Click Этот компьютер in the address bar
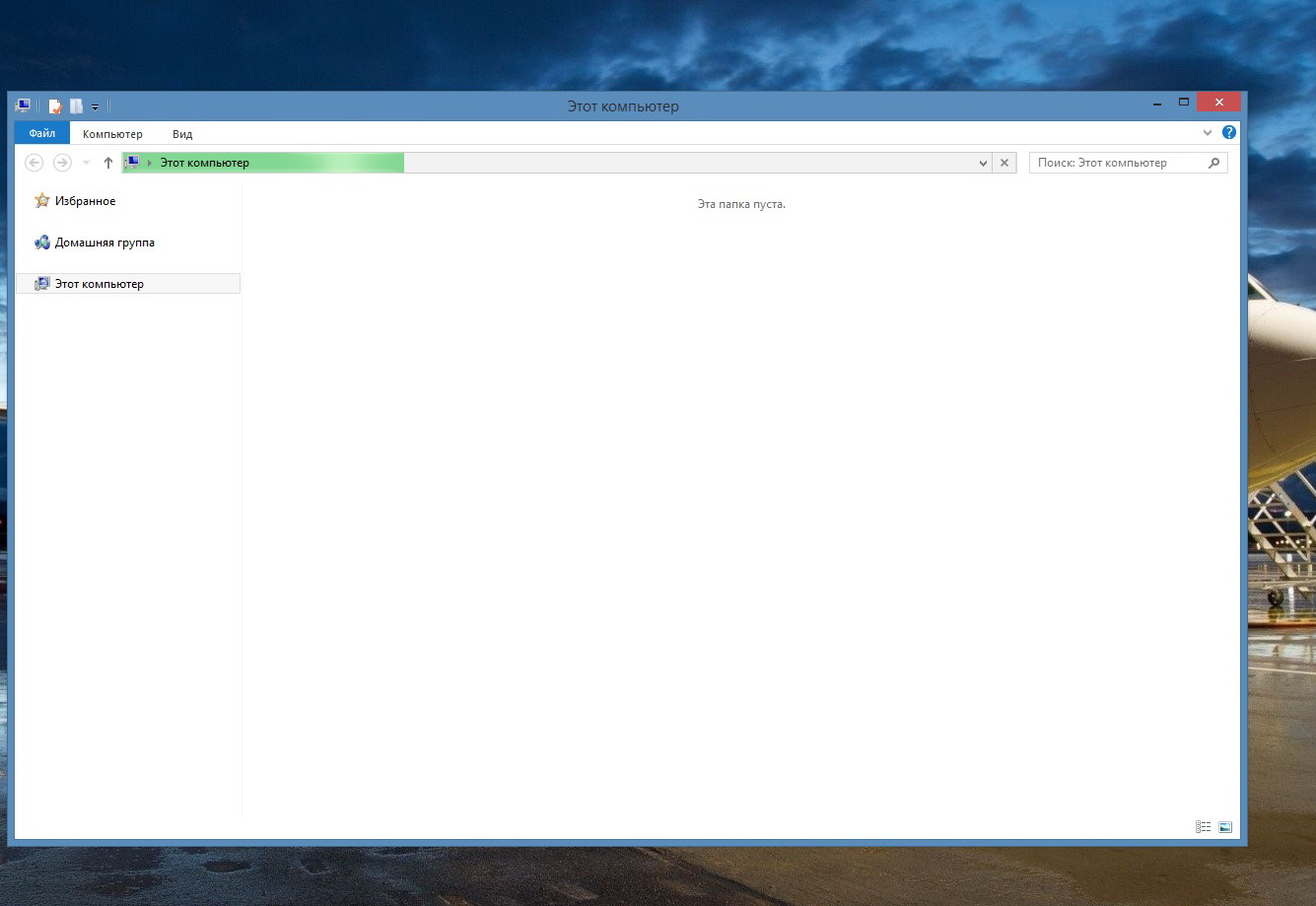Screen dimensions: 1316x906 pyautogui.click(x=205, y=163)
